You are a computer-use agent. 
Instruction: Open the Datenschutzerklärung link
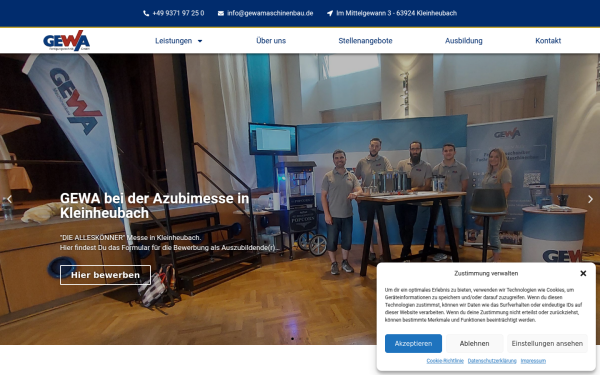pos(492,361)
